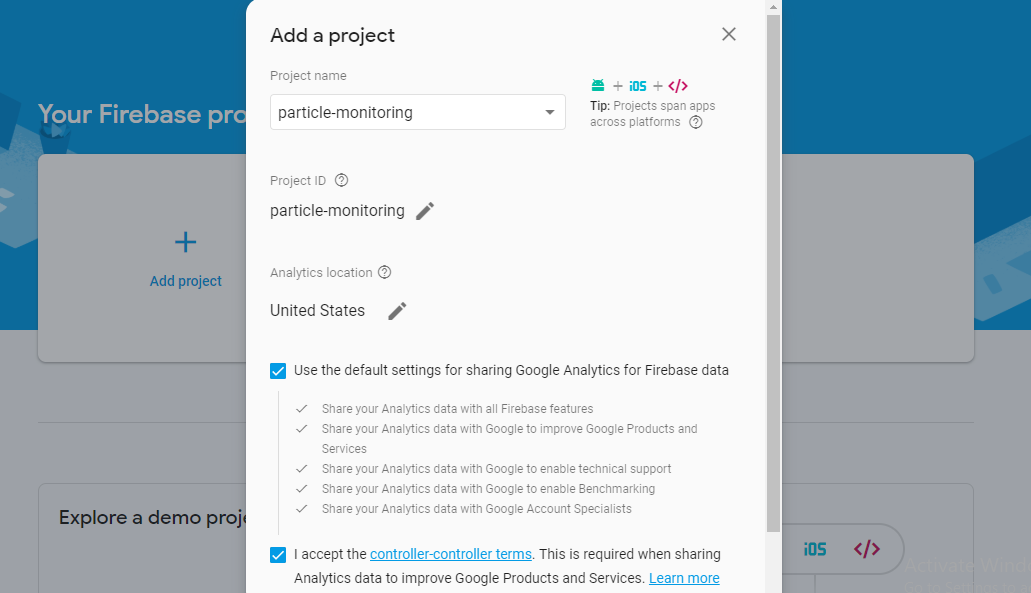Click the pink web code icon in tip
This screenshot has height=593, width=1031.
coord(678,86)
